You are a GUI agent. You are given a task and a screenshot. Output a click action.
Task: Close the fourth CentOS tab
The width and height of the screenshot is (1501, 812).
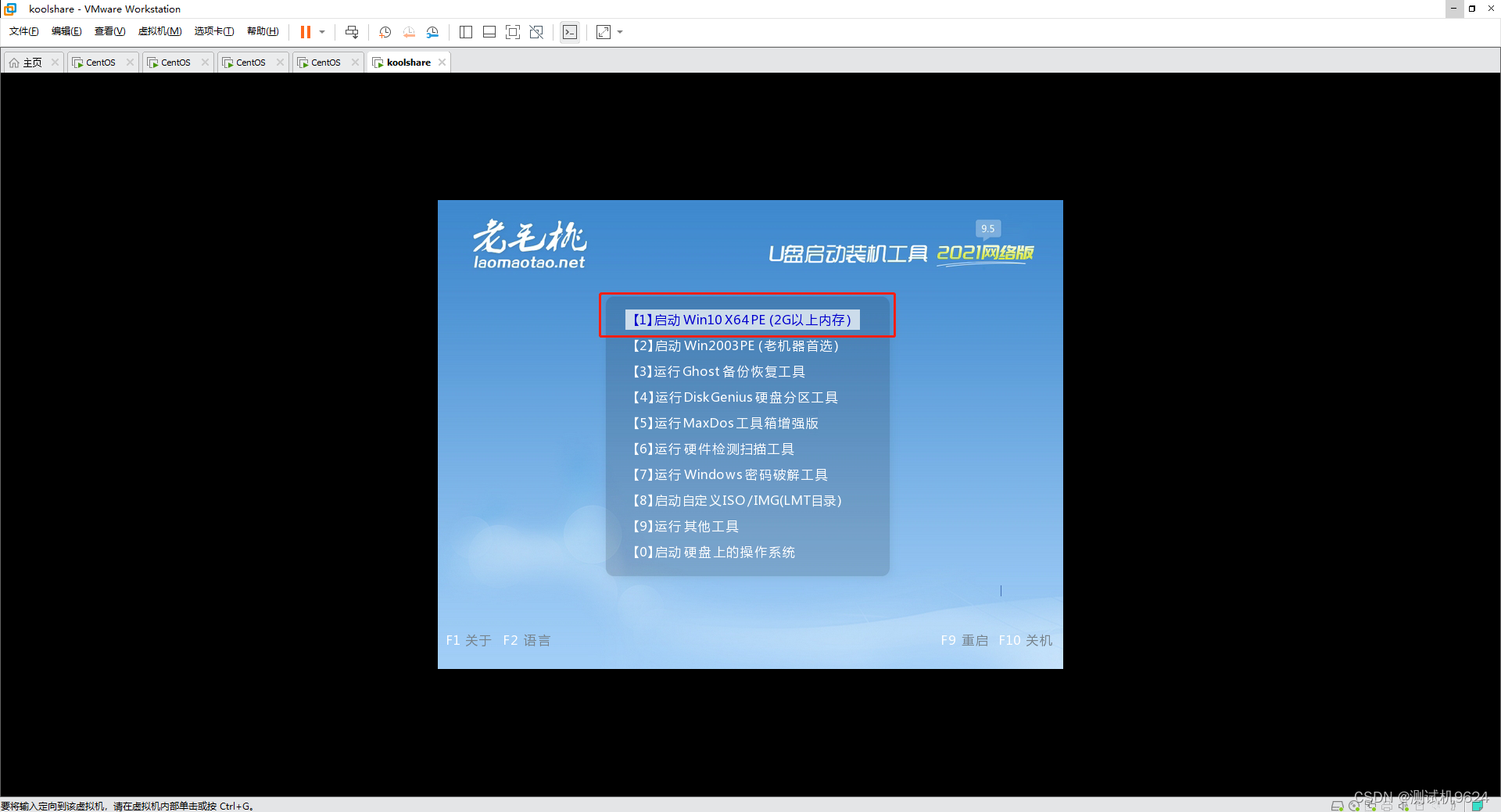tap(355, 63)
